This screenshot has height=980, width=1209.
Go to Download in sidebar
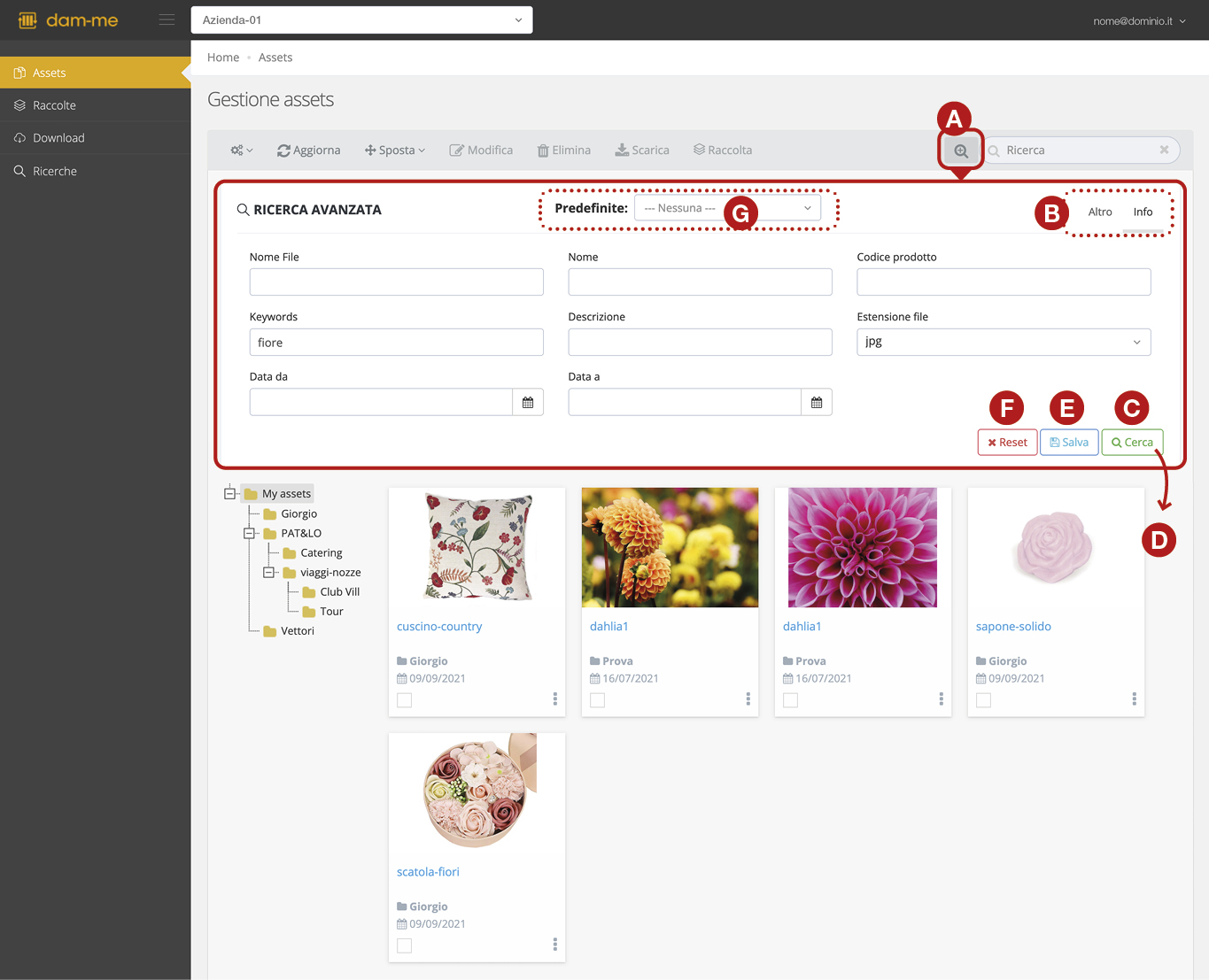tap(96, 138)
